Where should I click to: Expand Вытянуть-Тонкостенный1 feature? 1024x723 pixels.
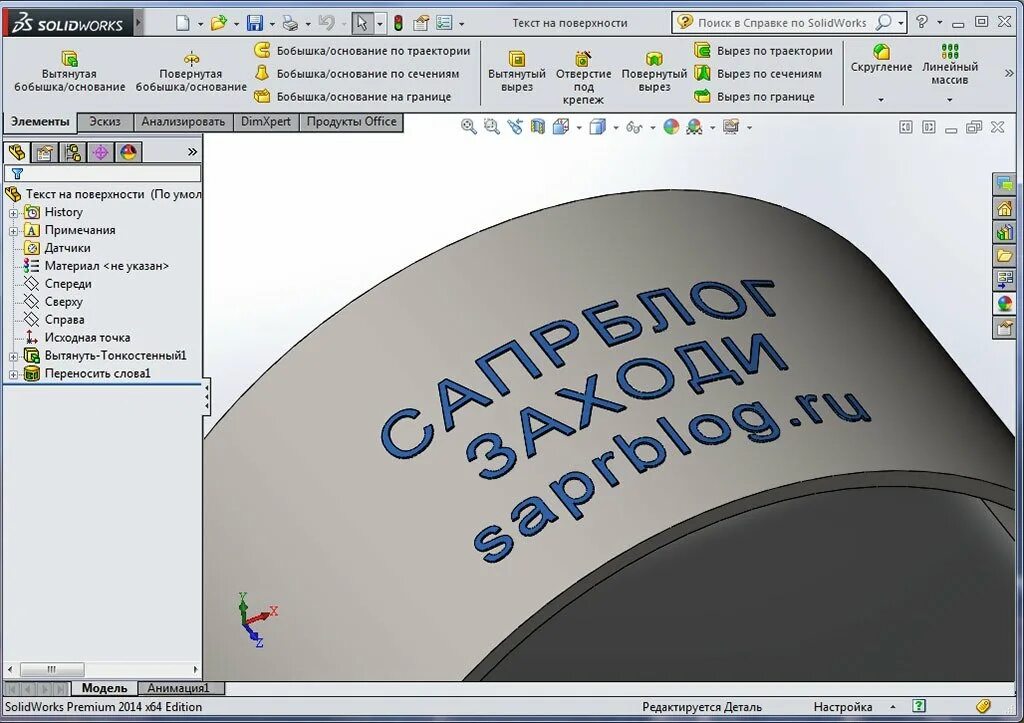[13, 357]
